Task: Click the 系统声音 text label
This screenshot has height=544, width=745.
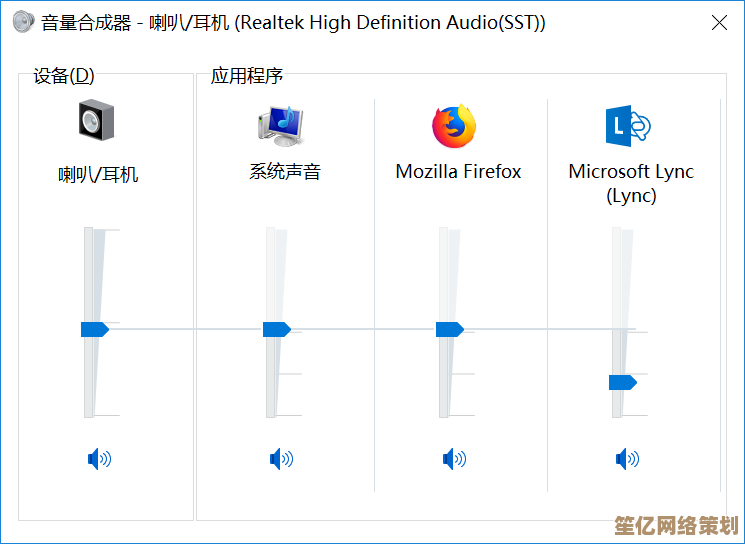Action: pyautogui.click(x=285, y=172)
